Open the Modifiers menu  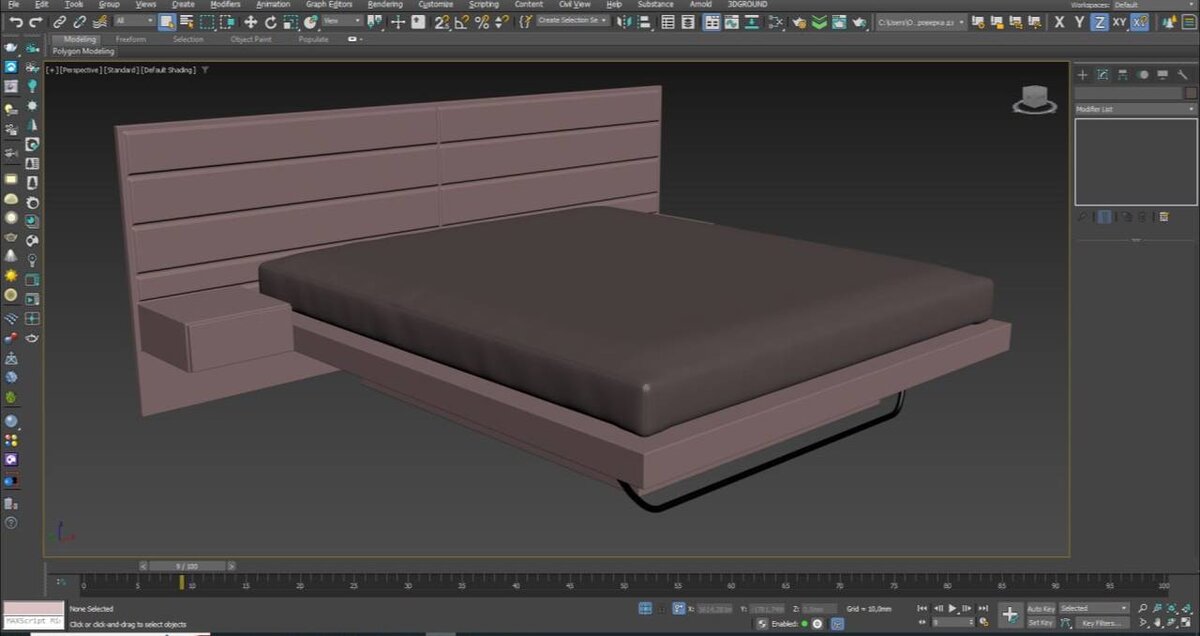click(x=226, y=5)
